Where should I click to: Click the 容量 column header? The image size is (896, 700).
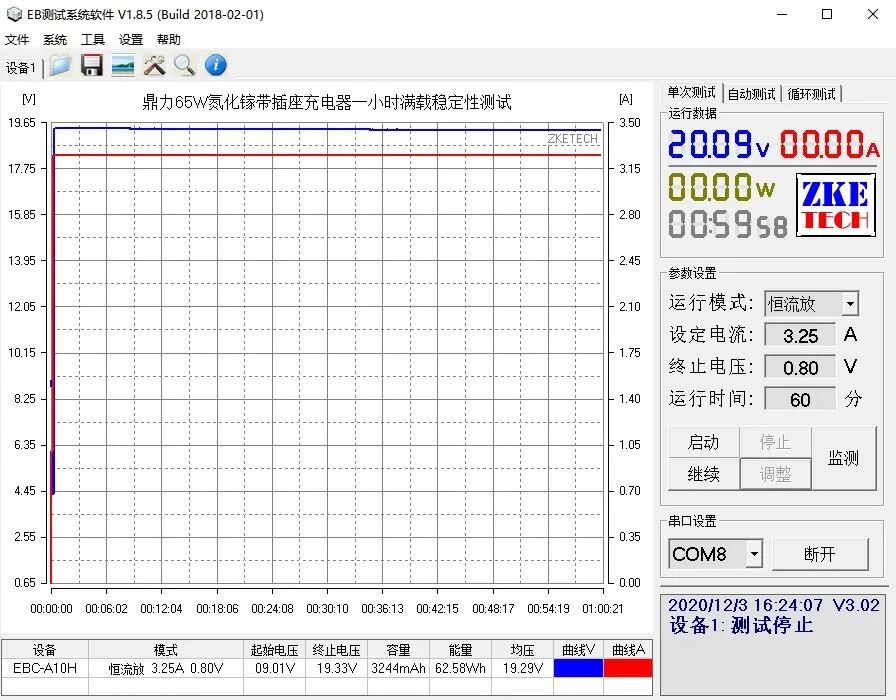[398, 650]
